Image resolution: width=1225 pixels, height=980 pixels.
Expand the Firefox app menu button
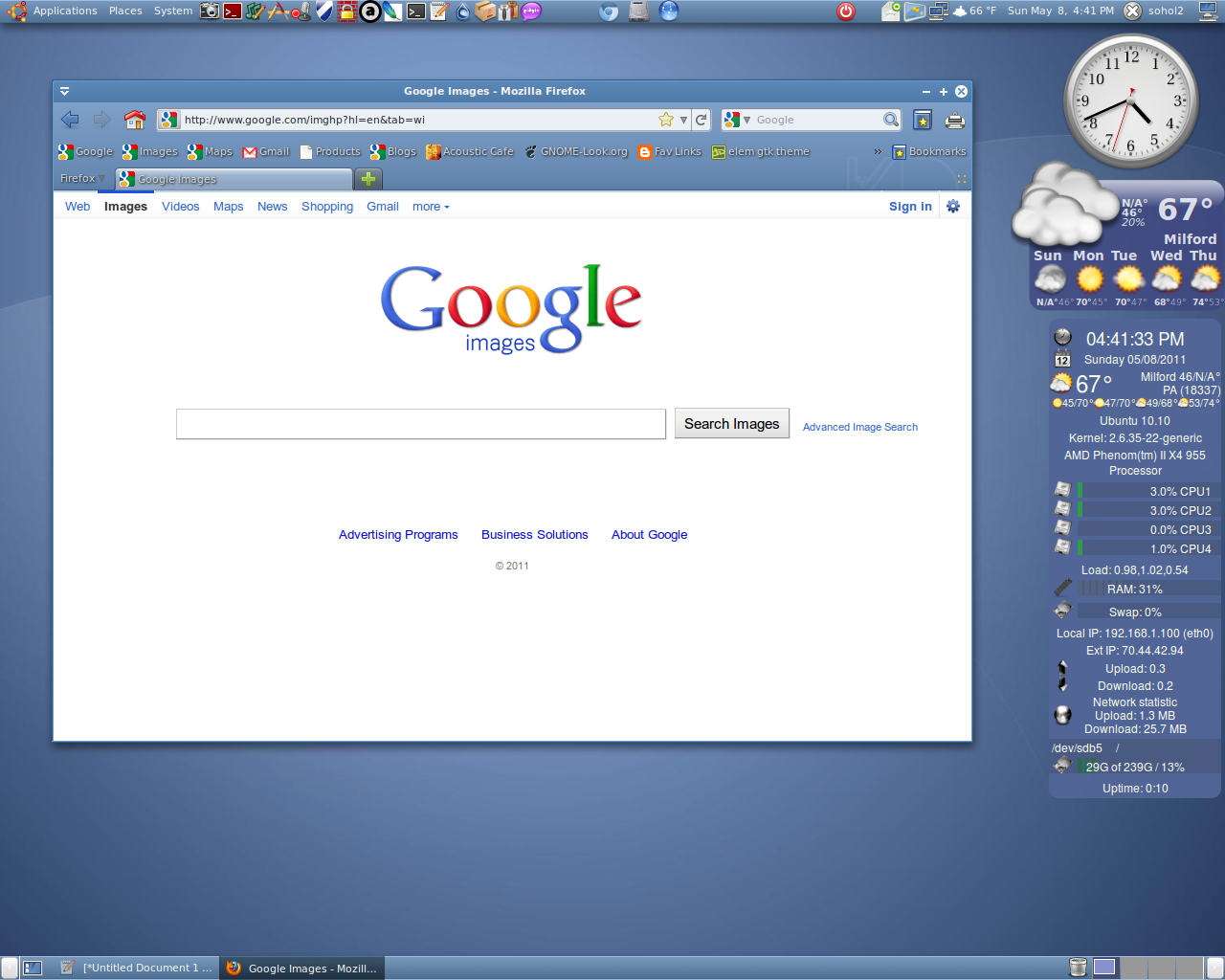(x=82, y=179)
